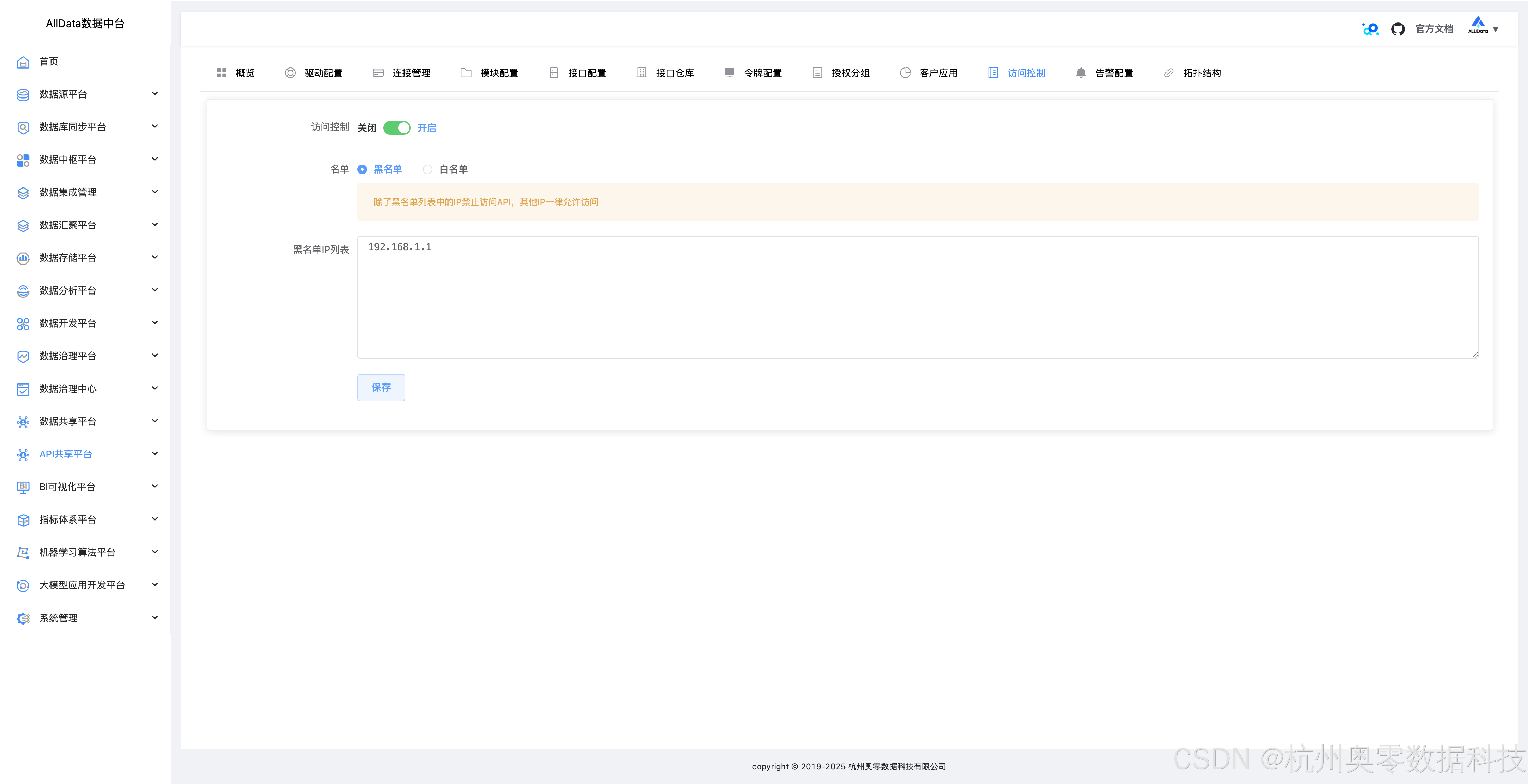Click the blue cloud logo icon in header
This screenshot has width=1528, height=784.
coord(1370,29)
